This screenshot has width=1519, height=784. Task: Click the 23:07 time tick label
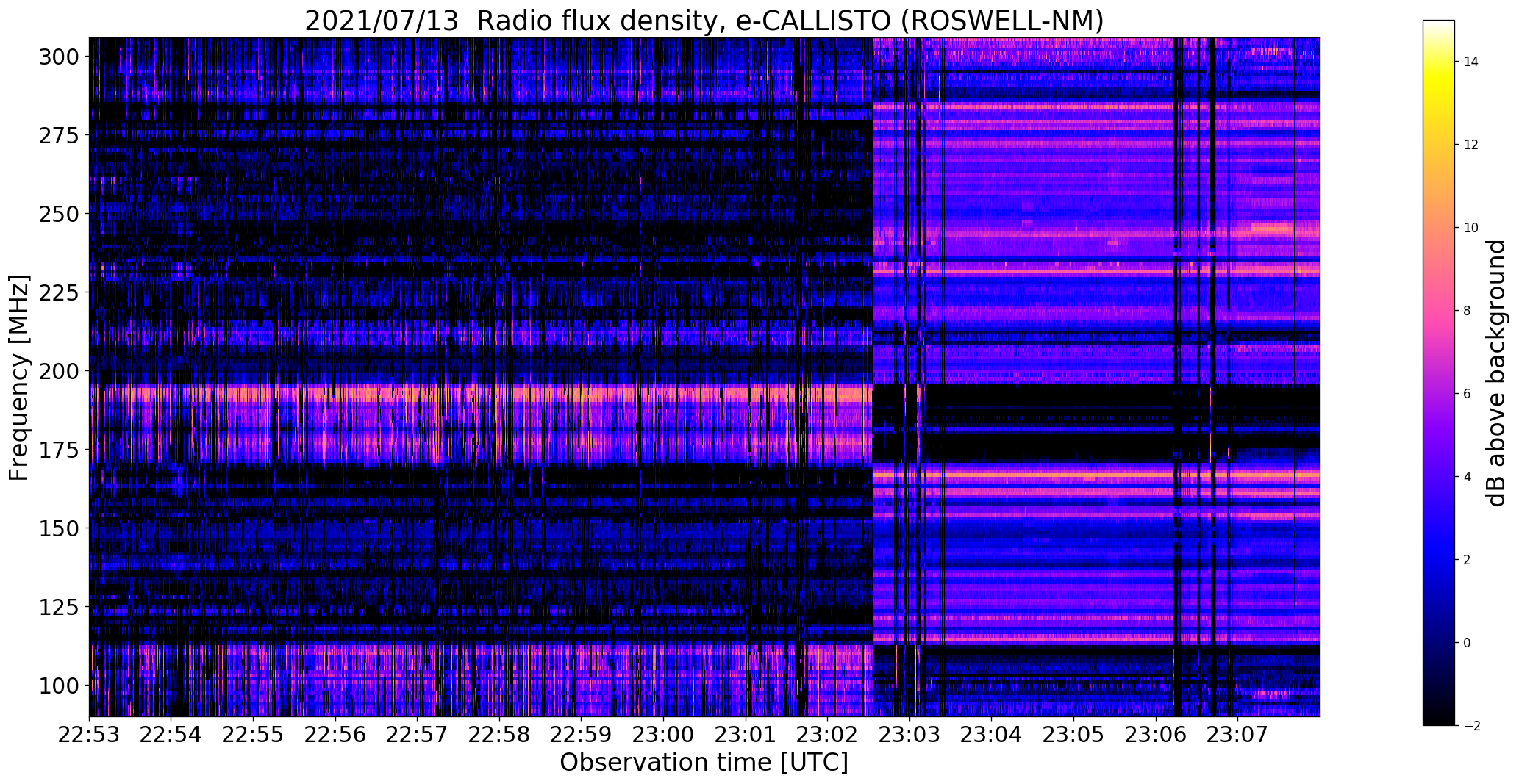pyautogui.click(x=1237, y=735)
